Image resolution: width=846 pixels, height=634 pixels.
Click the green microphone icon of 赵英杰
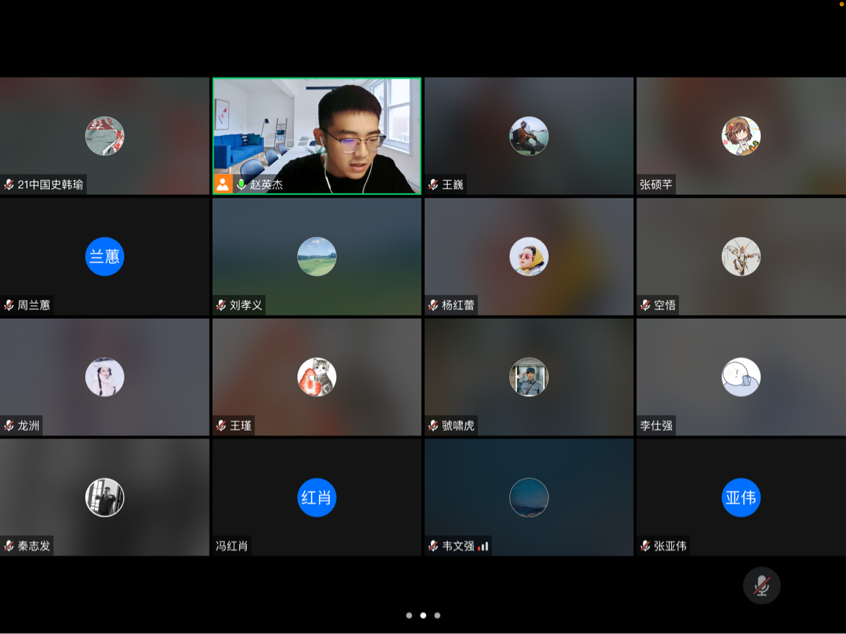coord(241,185)
